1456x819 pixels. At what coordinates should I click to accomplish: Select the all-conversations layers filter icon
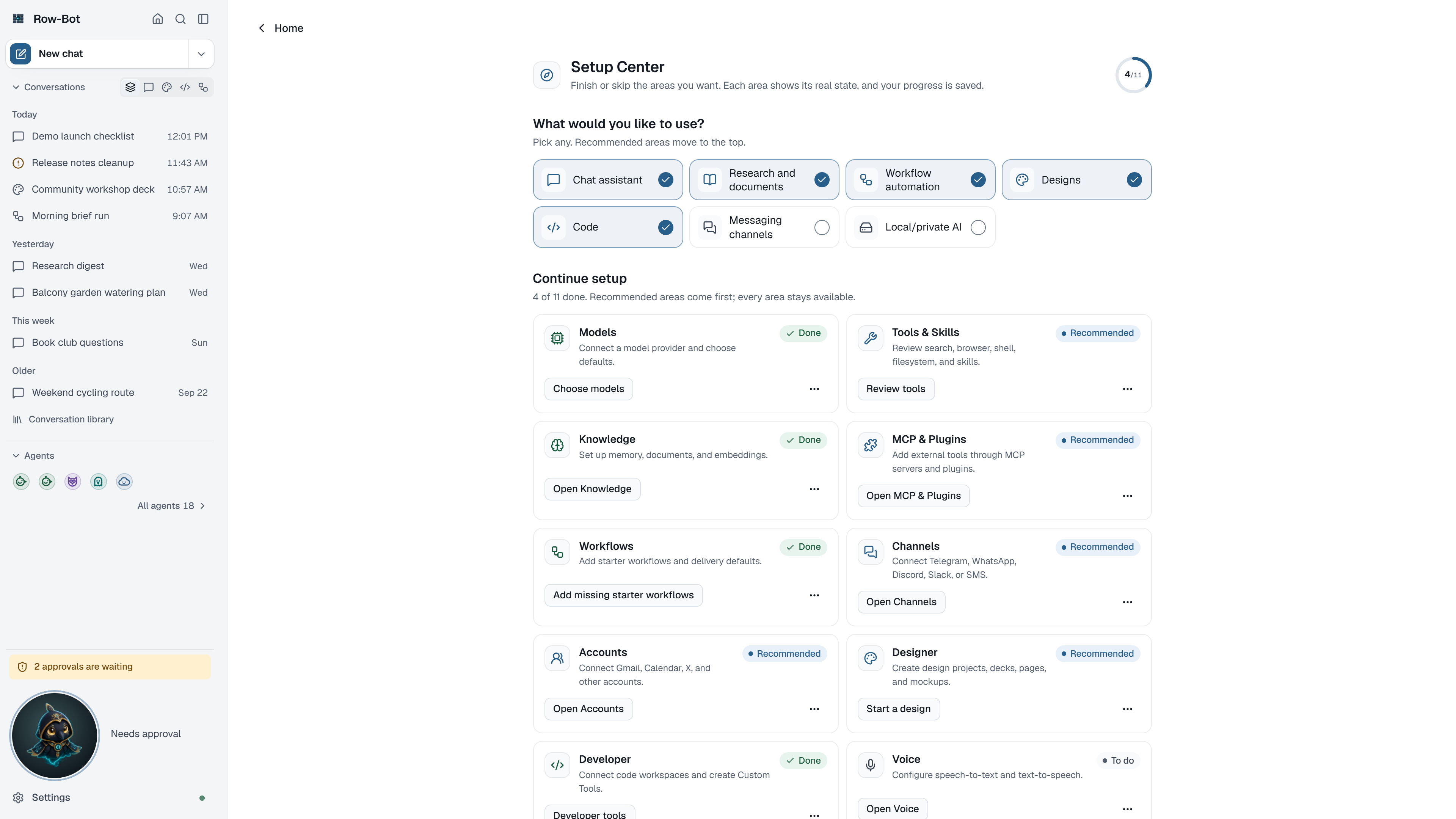[130, 87]
